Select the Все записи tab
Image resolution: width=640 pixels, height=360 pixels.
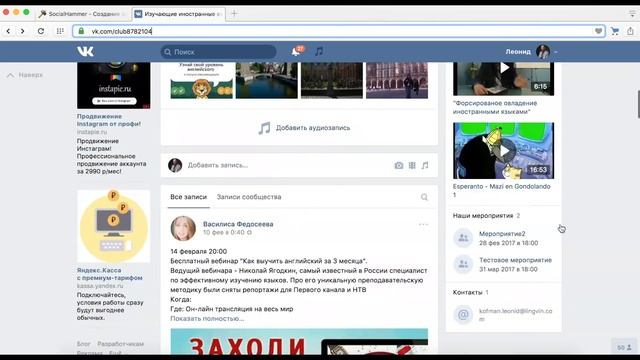click(x=189, y=197)
